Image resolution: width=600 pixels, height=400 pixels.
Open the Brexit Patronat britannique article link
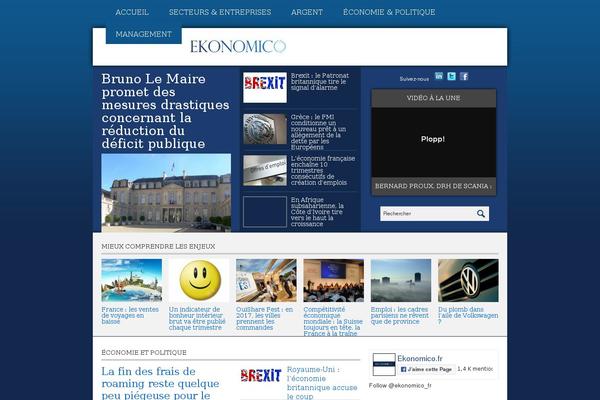320,82
